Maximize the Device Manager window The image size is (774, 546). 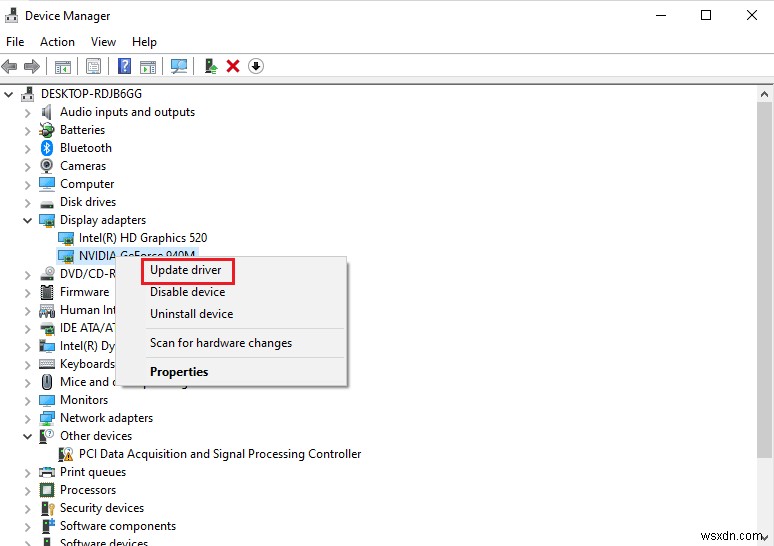(706, 15)
